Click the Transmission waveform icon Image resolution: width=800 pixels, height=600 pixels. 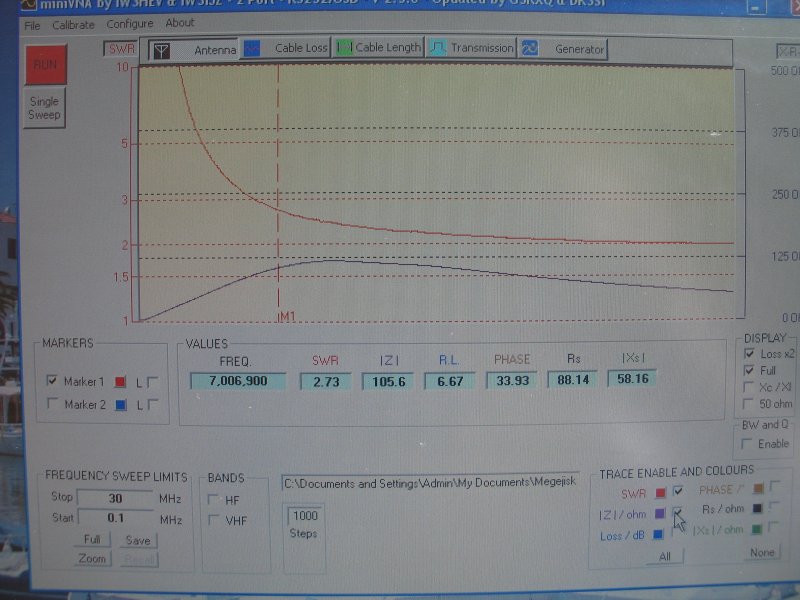pyautogui.click(x=438, y=48)
